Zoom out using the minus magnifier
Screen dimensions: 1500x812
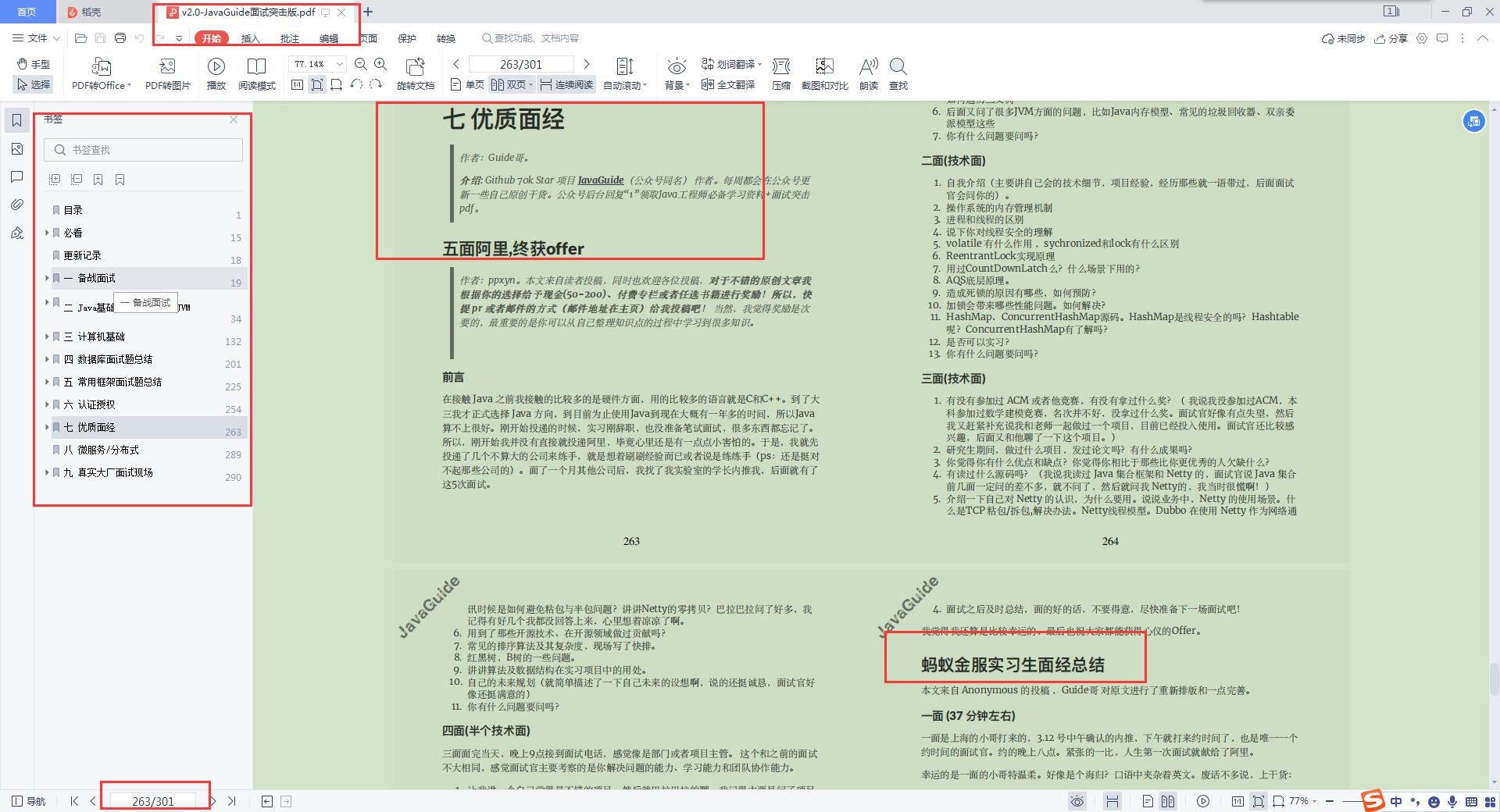point(361,64)
